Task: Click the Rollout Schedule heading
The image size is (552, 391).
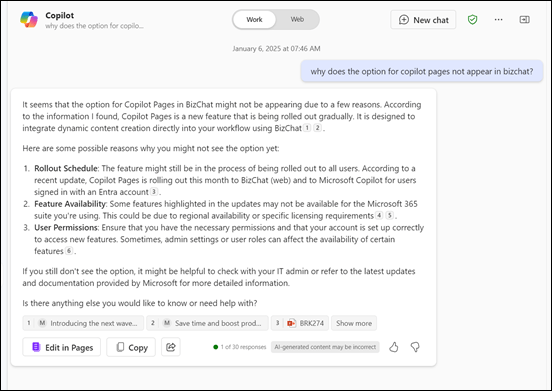Action: (x=66, y=168)
